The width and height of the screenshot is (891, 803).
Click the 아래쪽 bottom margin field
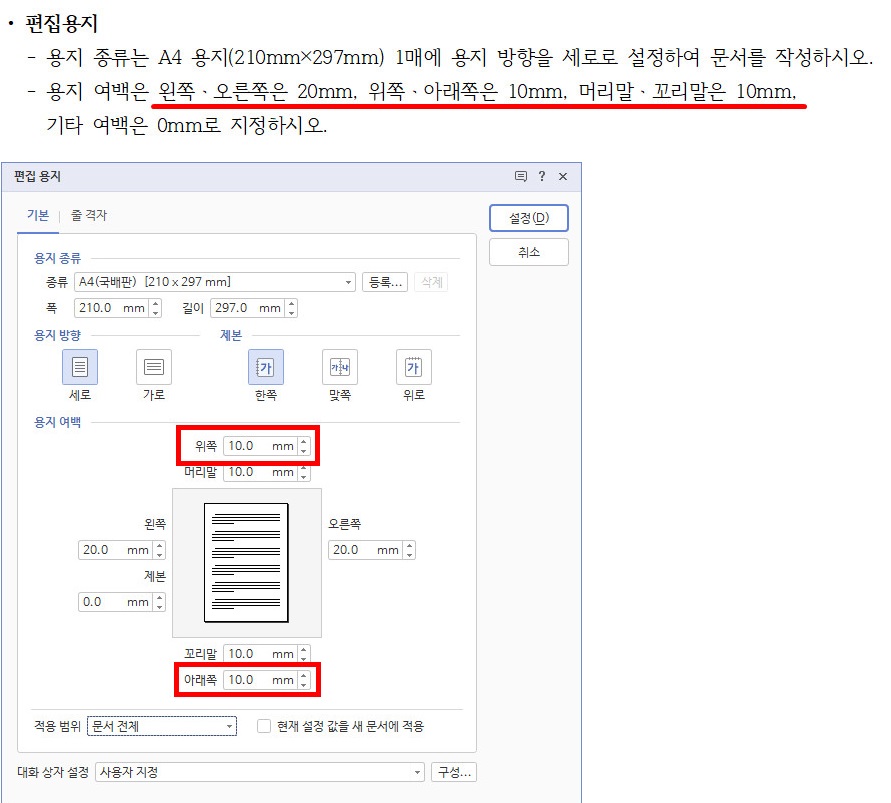(261, 680)
